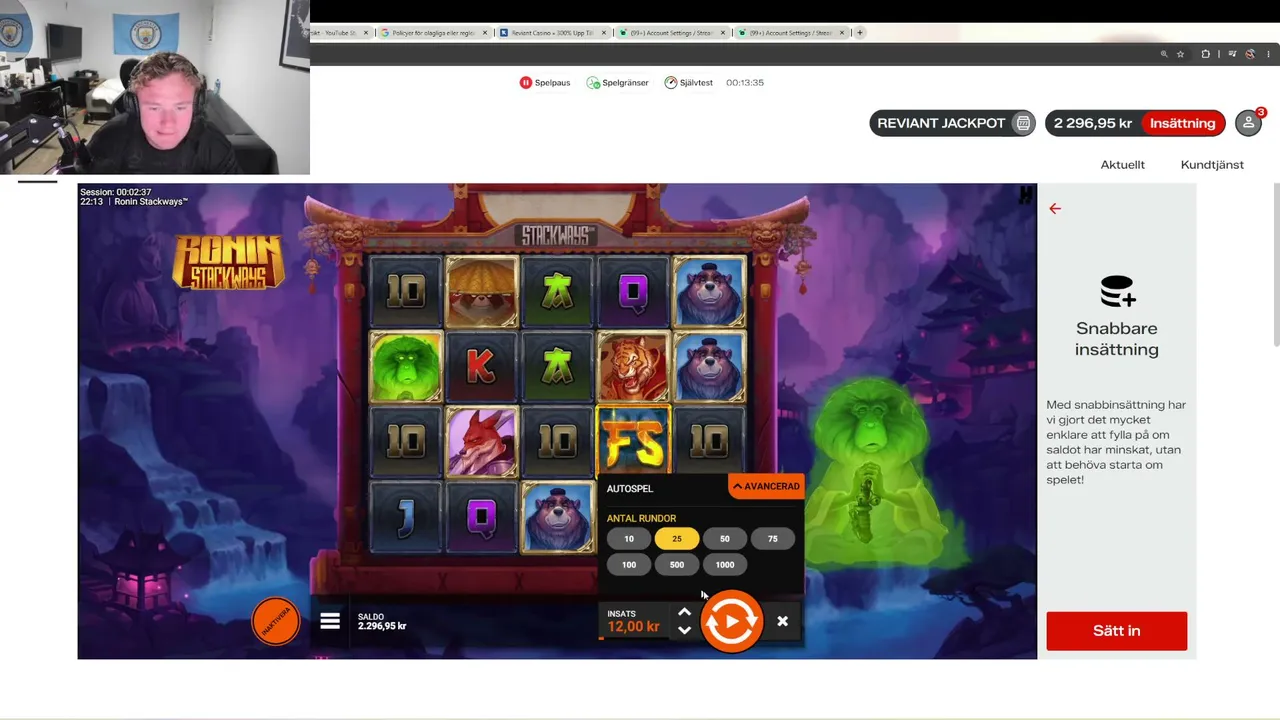
Task: Decrease the bet with the down arrow
Action: tap(684, 630)
